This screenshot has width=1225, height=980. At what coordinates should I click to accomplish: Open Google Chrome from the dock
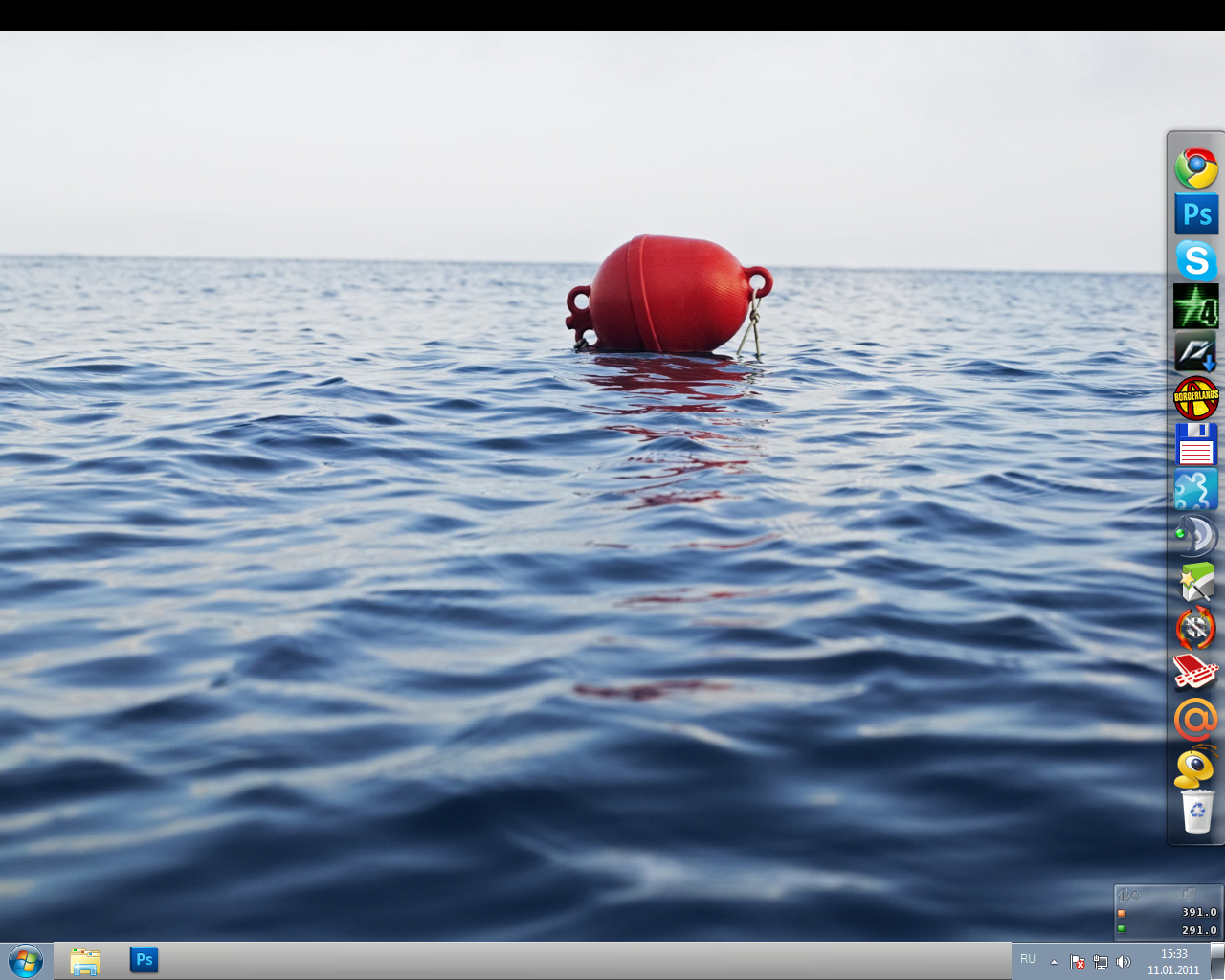tap(1195, 168)
